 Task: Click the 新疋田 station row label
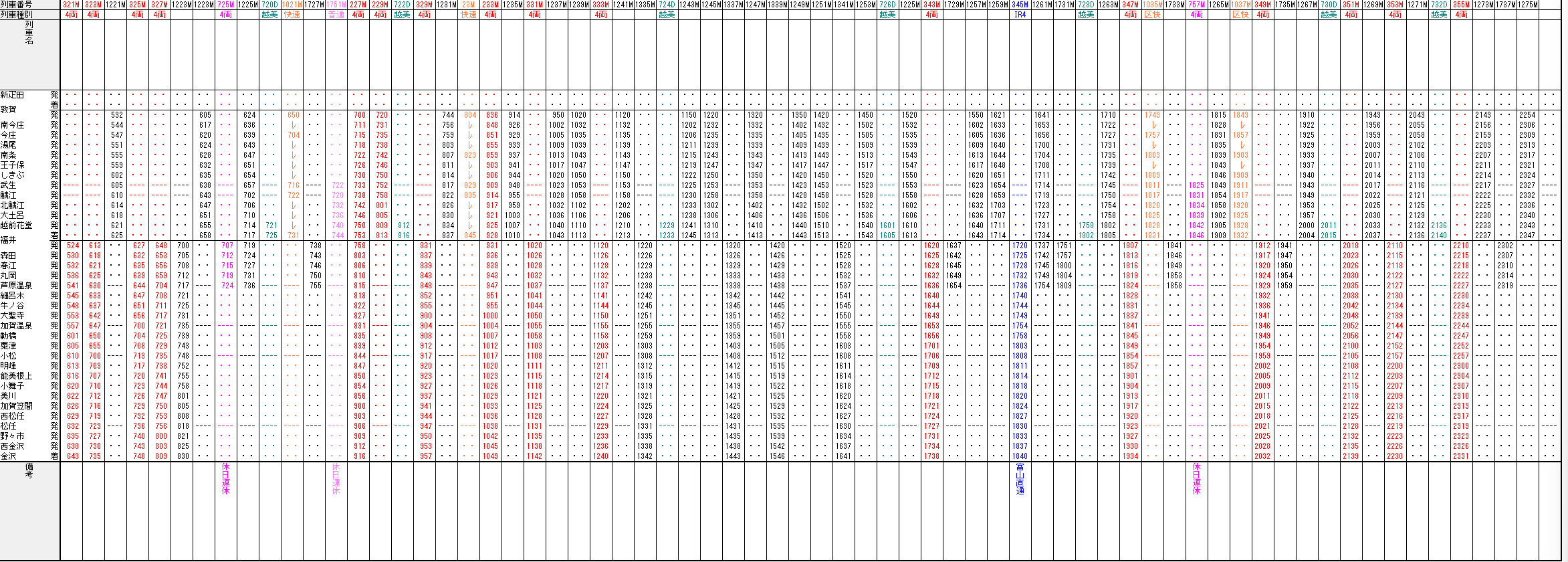click(12, 95)
